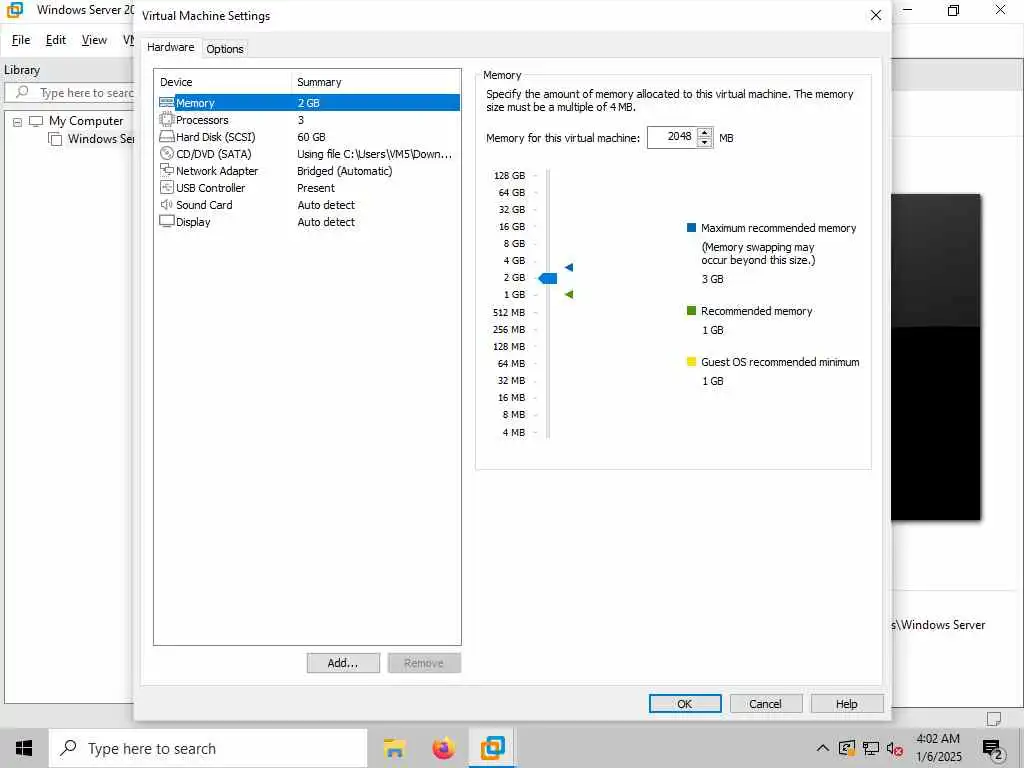Open the Windows Start menu
This screenshot has height=768, width=1024.
[x=24, y=748]
